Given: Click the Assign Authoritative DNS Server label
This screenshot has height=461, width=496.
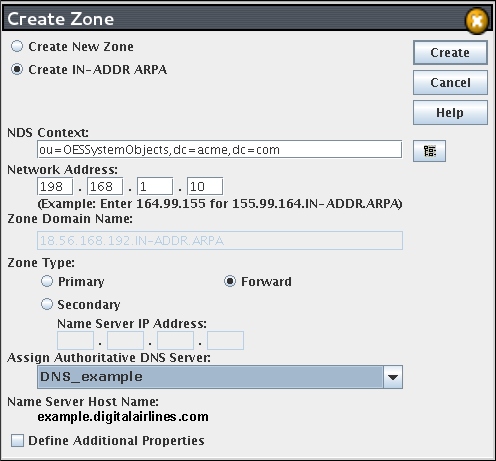Looking at the screenshot, I should click(x=109, y=358).
